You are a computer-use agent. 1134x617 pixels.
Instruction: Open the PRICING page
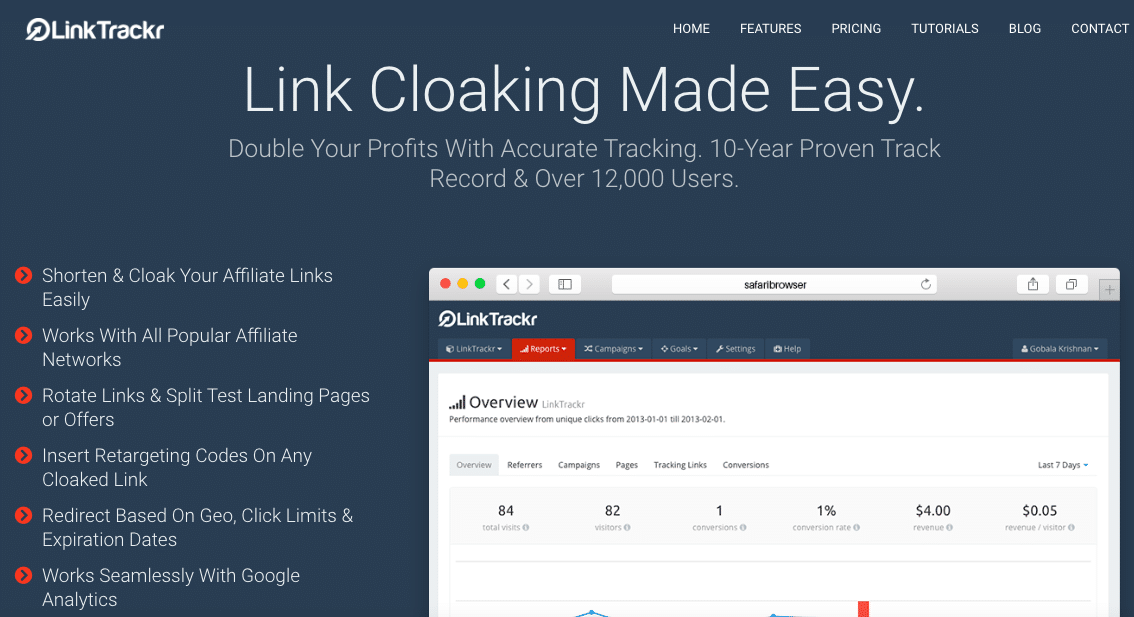(x=856, y=29)
